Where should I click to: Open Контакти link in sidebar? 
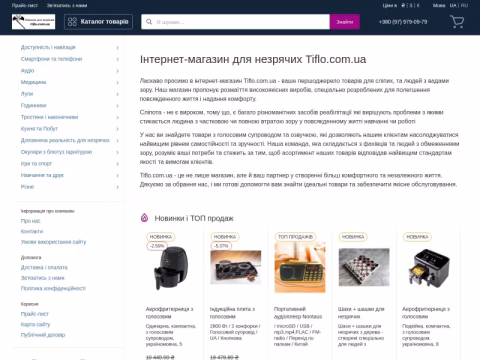[x=32, y=231]
